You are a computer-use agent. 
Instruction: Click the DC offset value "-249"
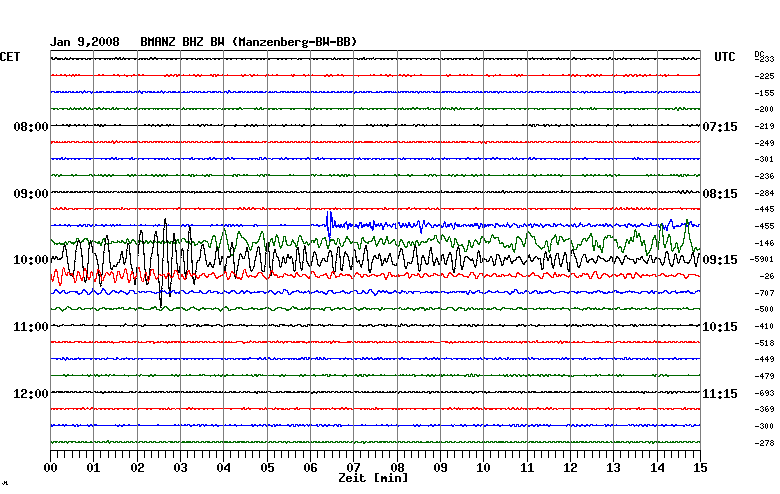click(765, 143)
